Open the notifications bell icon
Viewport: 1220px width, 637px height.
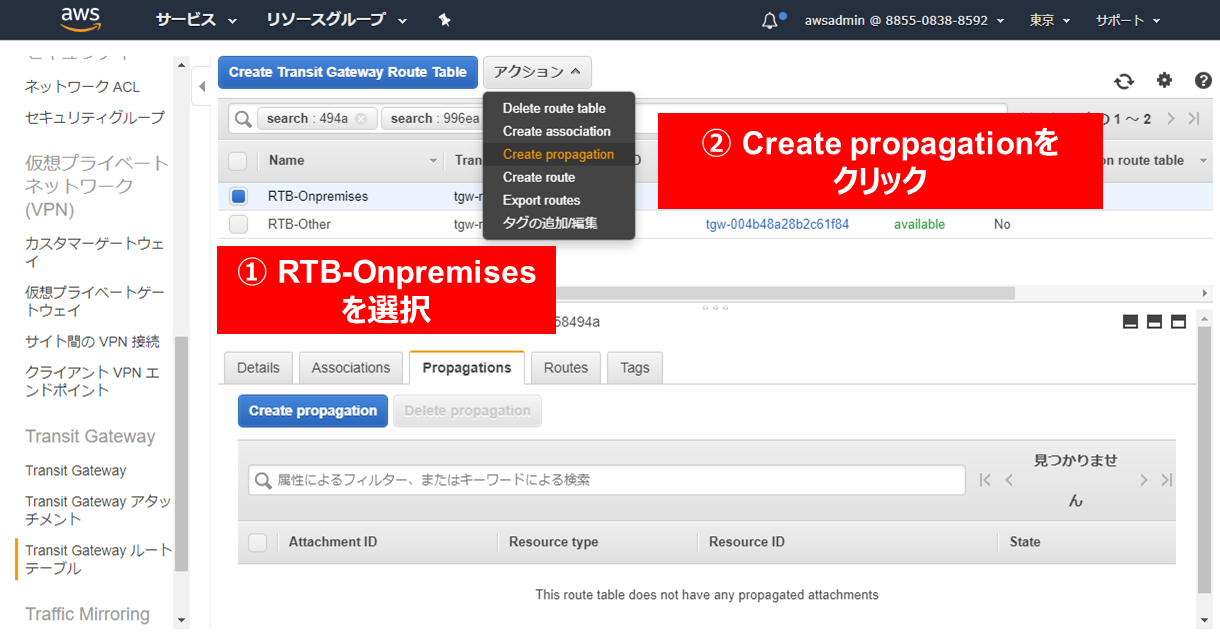coord(769,20)
